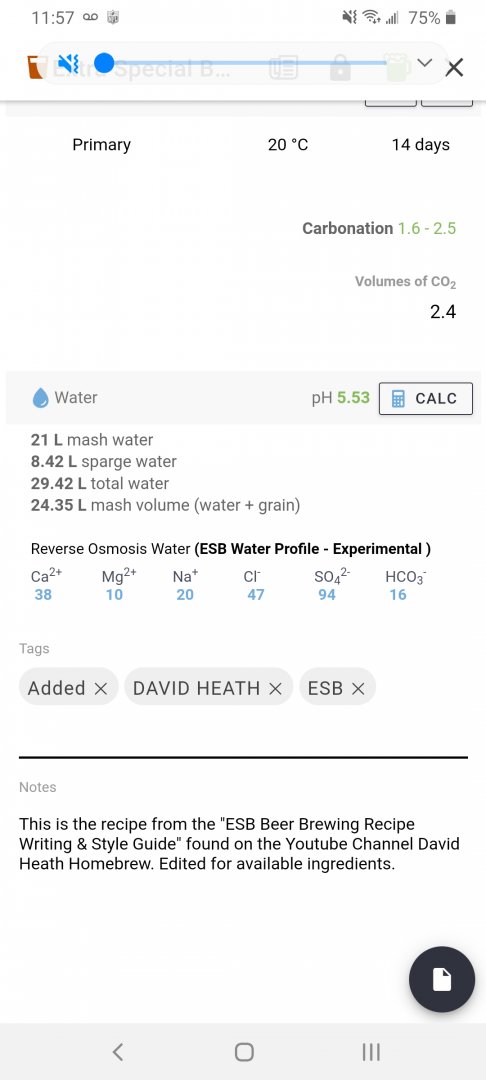Tap the blue water drop icon

pyautogui.click(x=41, y=397)
